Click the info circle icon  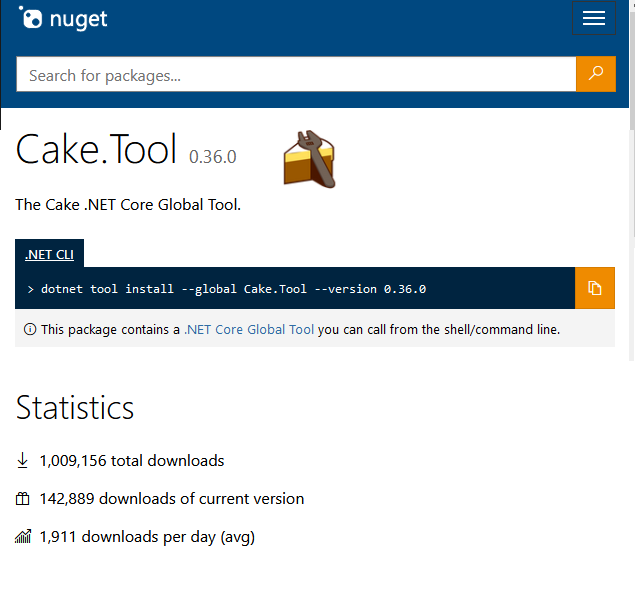30,329
